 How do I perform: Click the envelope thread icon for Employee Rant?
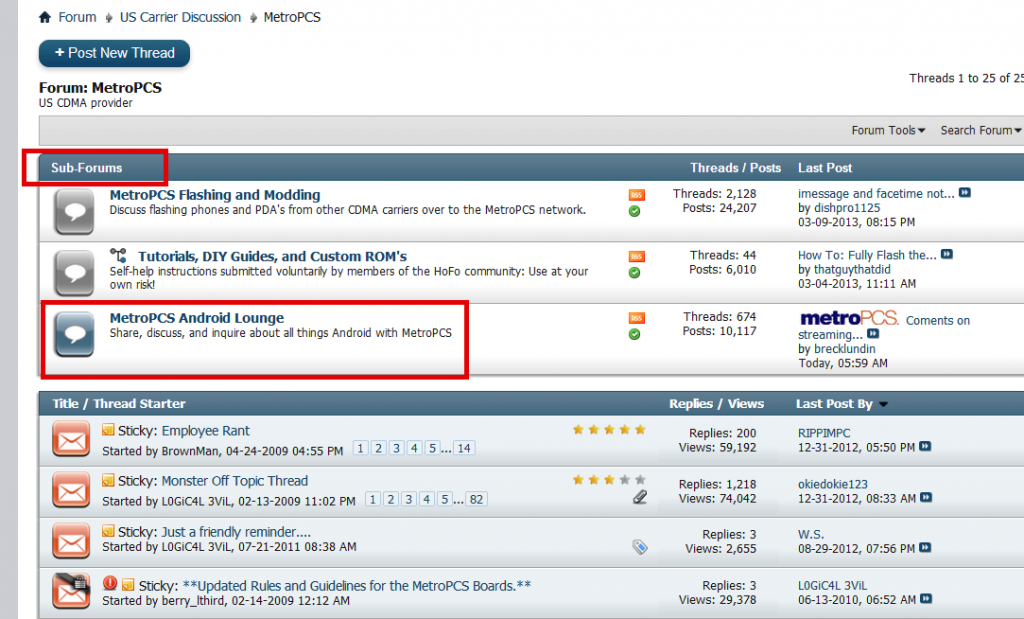pyautogui.click(x=71, y=439)
